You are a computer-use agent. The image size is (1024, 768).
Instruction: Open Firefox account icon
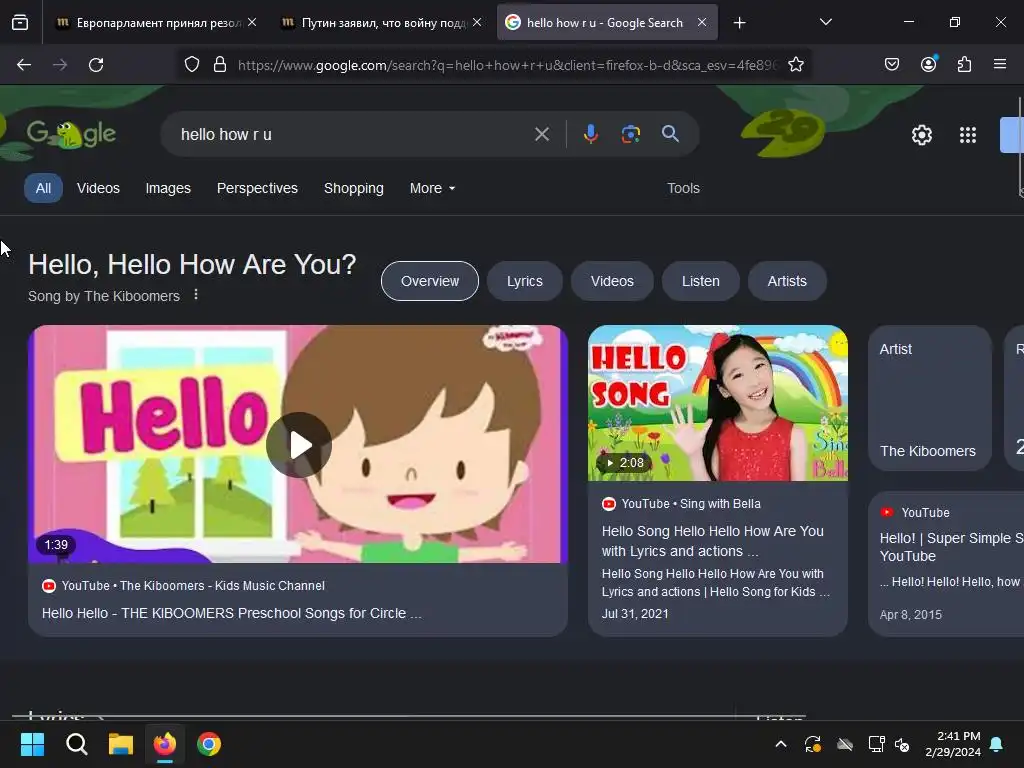click(928, 64)
